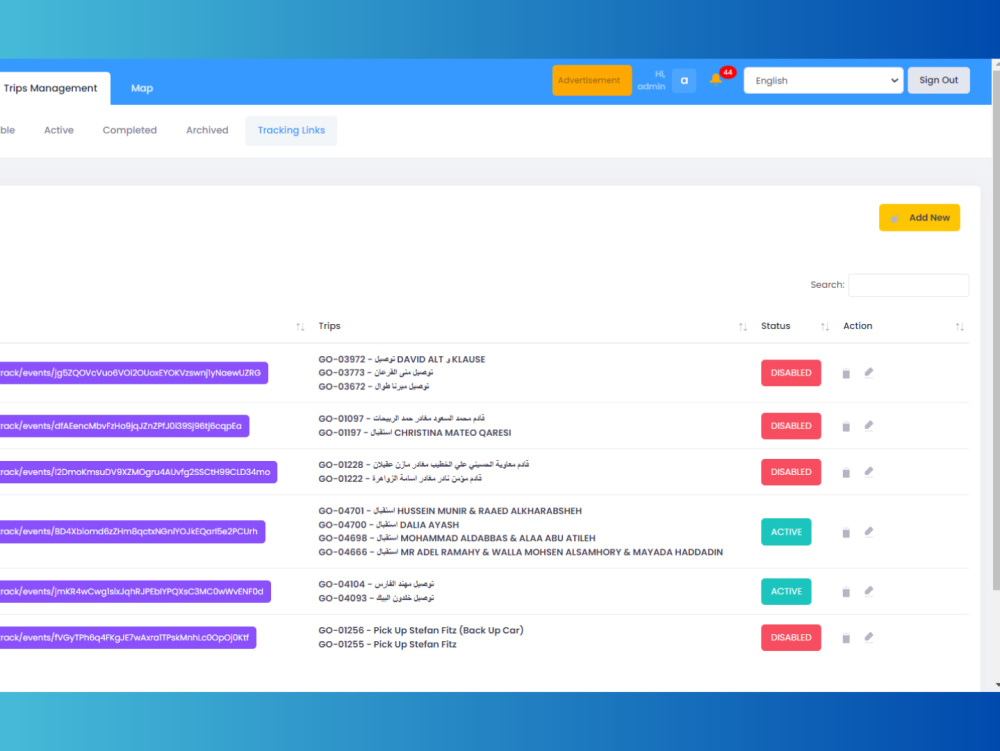
Task: Select the Completed trips tab
Action: click(129, 130)
